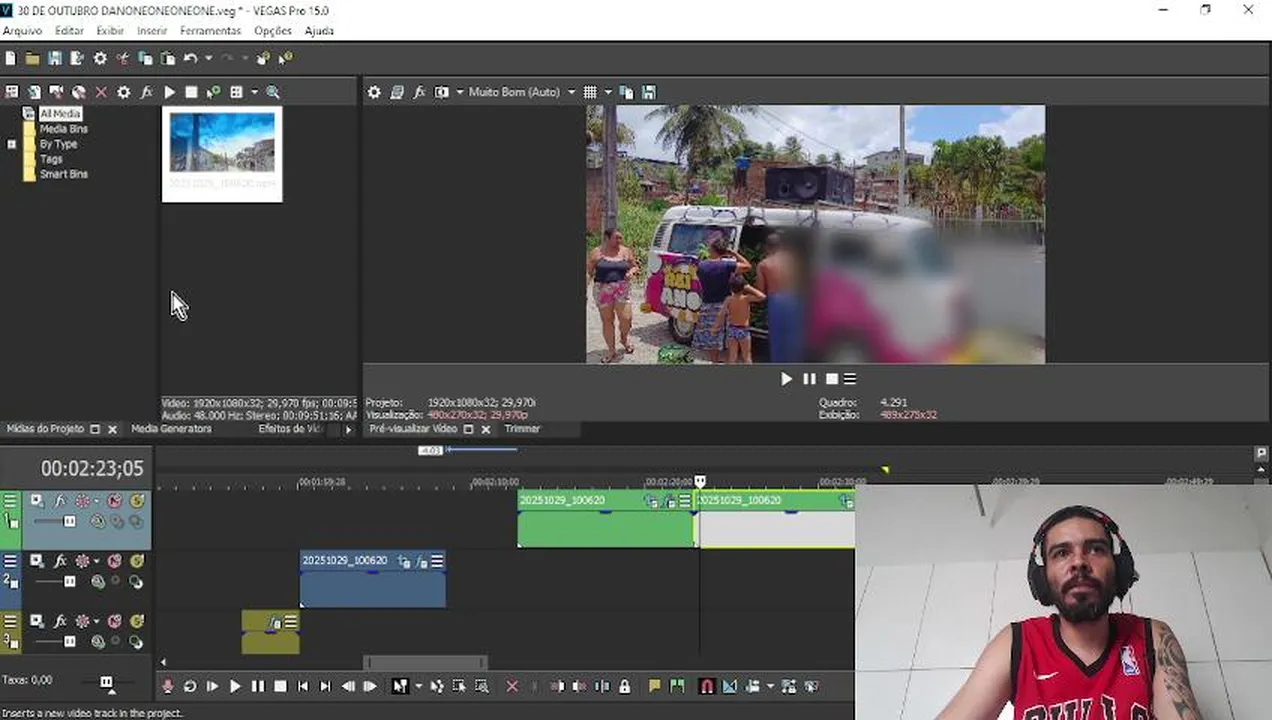Play video in preview window
Image resolution: width=1272 pixels, height=720 pixels.
pyautogui.click(x=786, y=379)
